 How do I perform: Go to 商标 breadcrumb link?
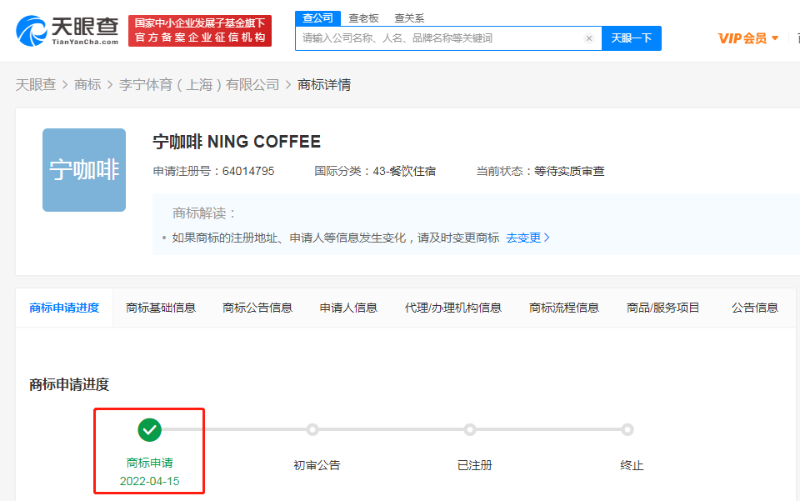click(x=87, y=85)
